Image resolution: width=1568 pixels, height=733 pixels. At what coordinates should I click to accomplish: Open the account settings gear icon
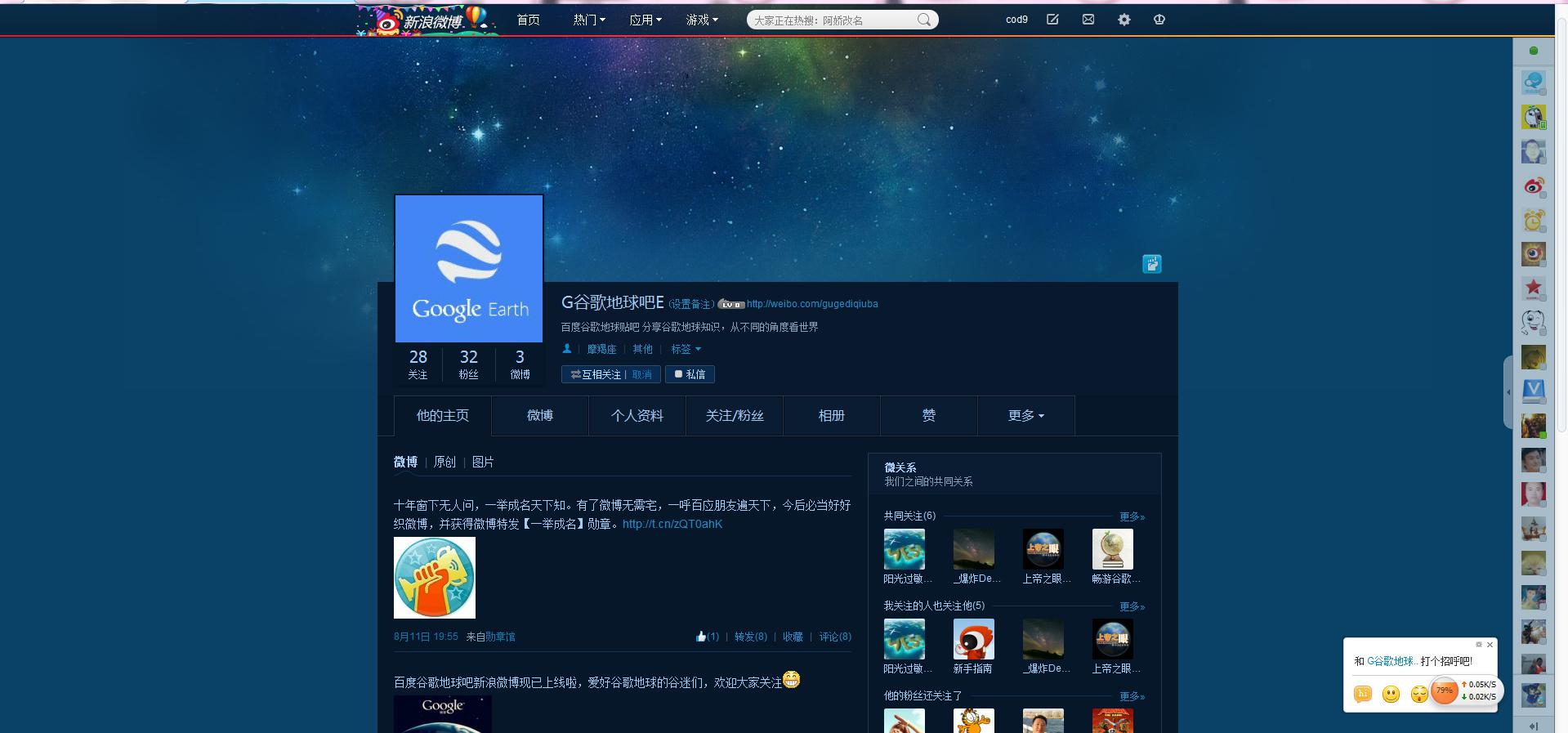pos(1124,20)
